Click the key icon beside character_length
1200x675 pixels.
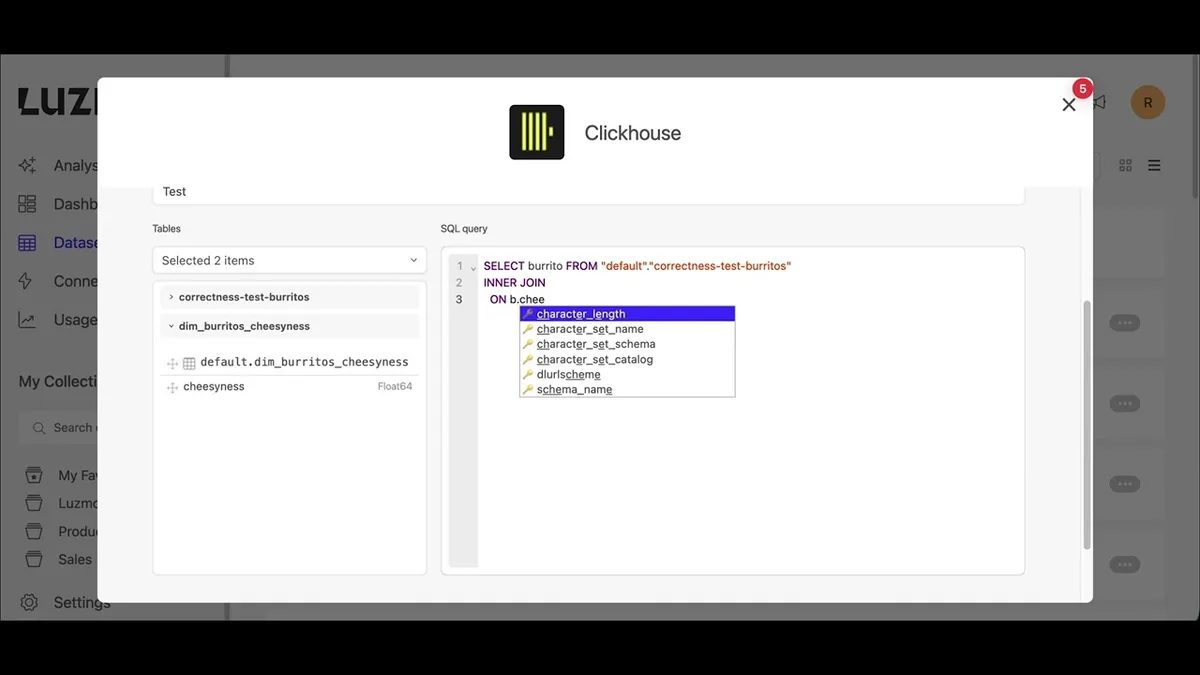tap(528, 314)
